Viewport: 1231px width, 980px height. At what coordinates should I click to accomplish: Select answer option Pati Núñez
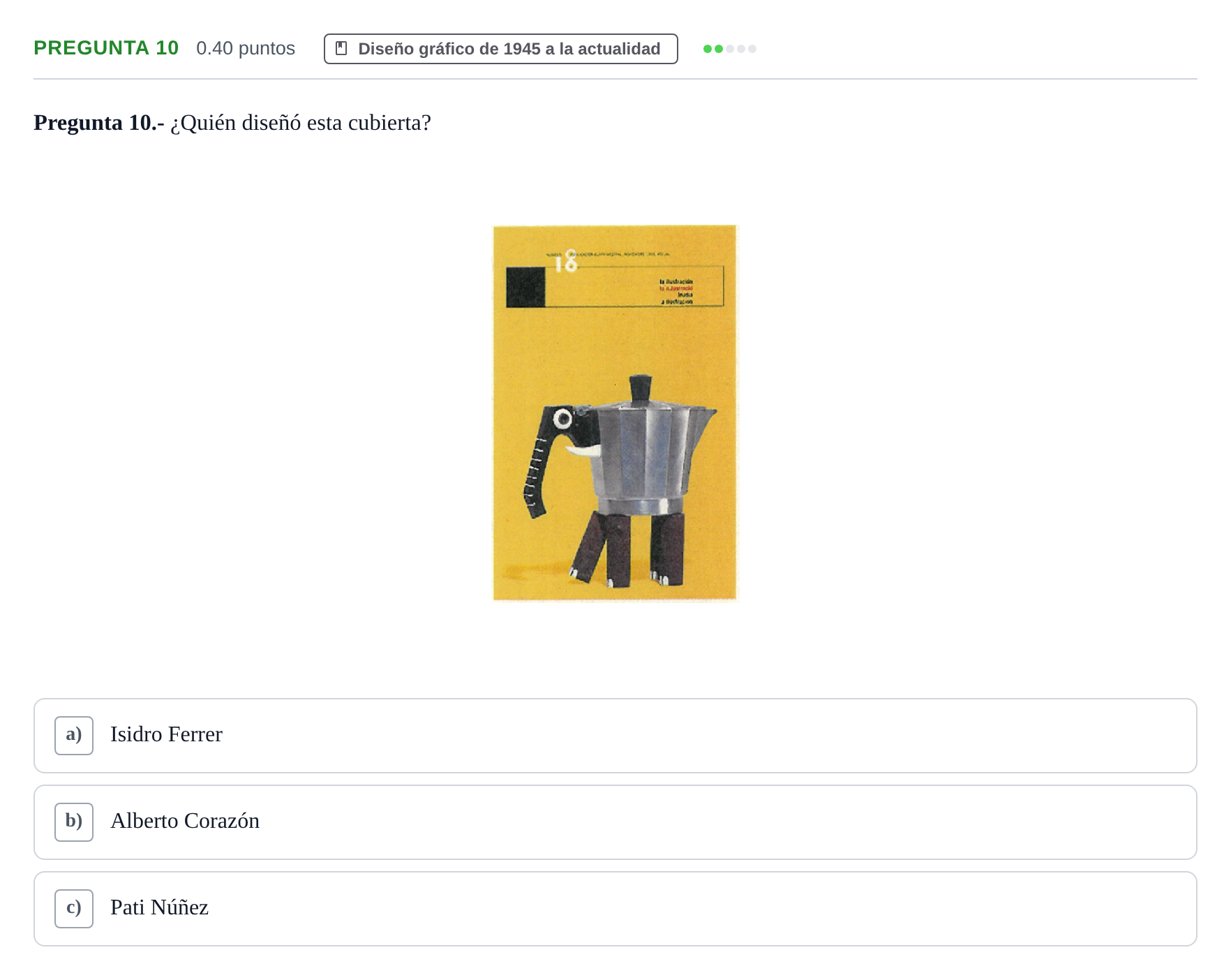(x=615, y=908)
